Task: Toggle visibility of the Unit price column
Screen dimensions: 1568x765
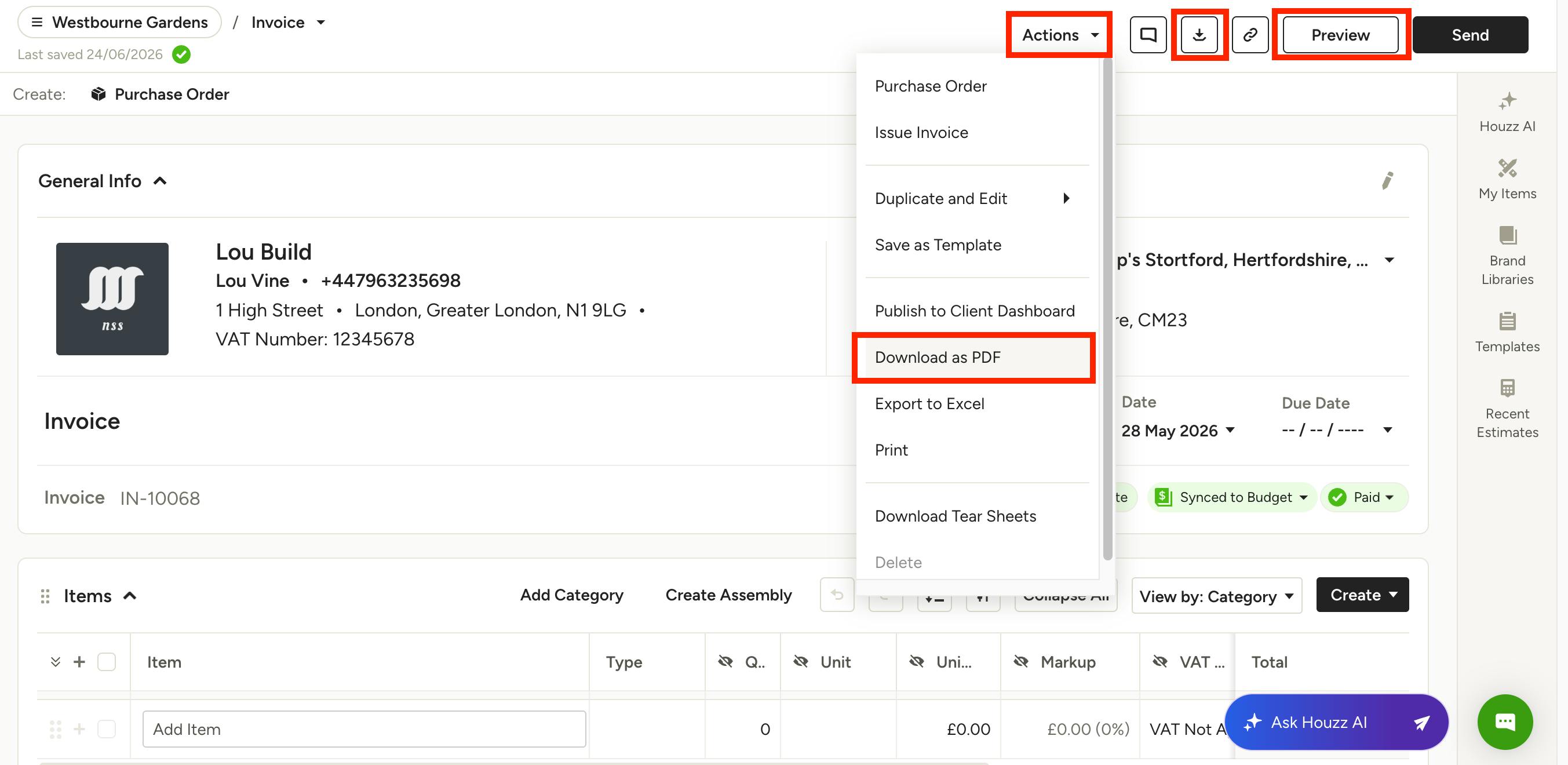Action: pyautogui.click(x=916, y=661)
